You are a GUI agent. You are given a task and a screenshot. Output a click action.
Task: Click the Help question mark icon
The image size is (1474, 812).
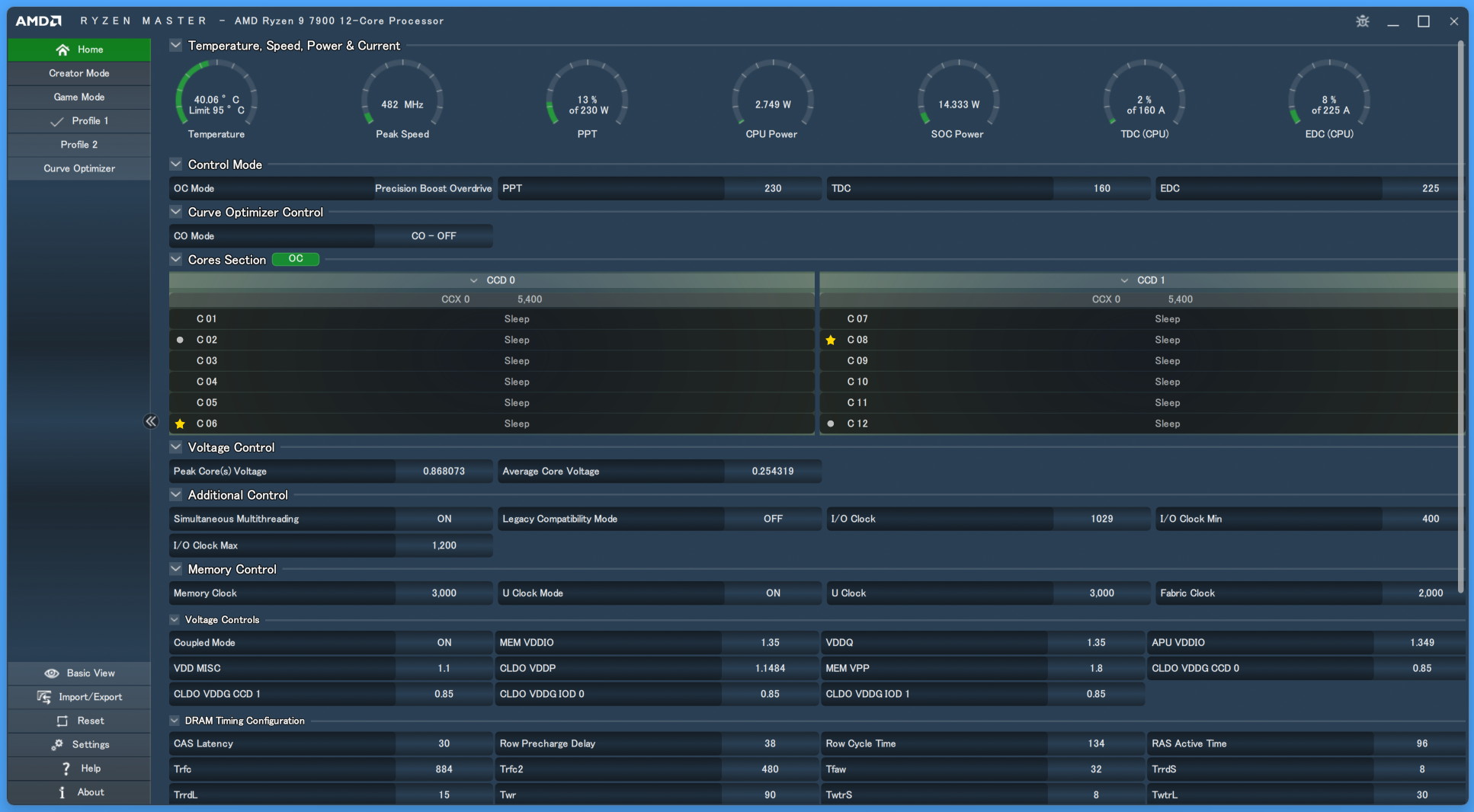click(66, 769)
